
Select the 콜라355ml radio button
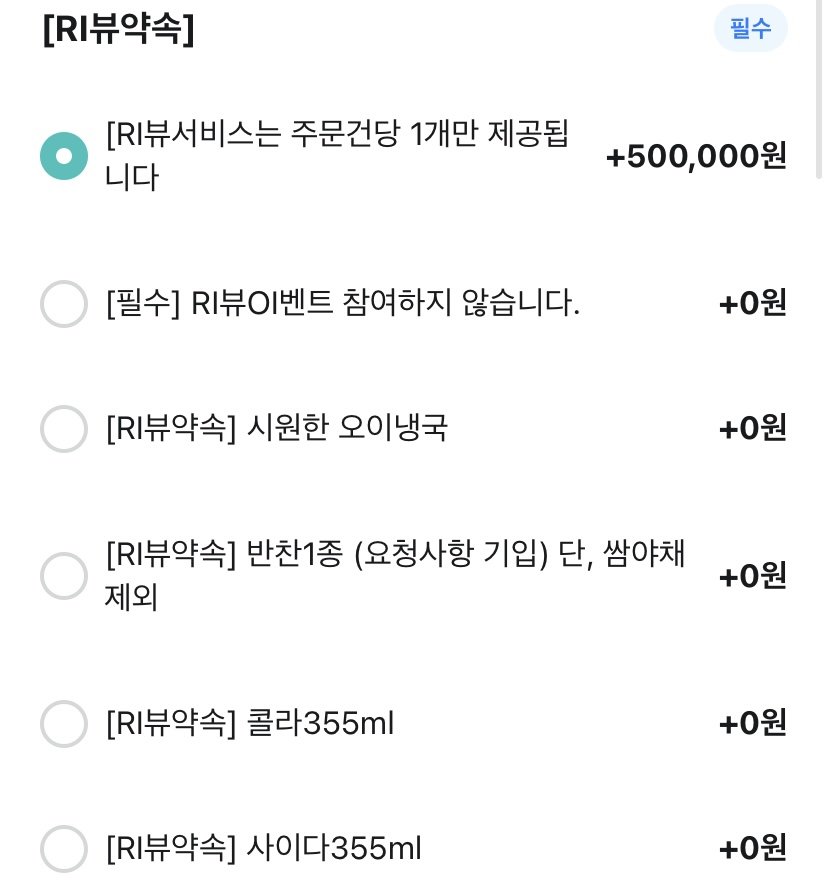64,723
